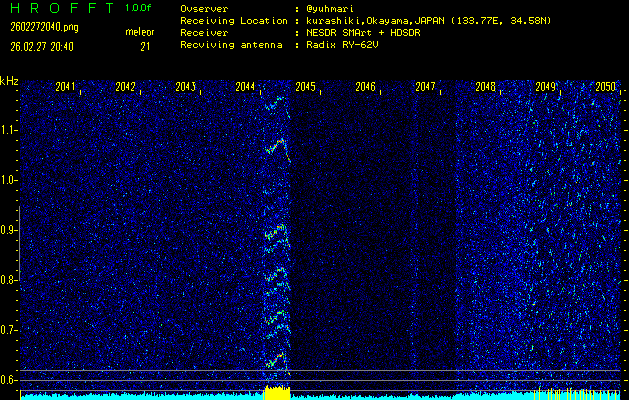Click the meteor count label
This screenshot has width=629, height=400.
point(139,32)
